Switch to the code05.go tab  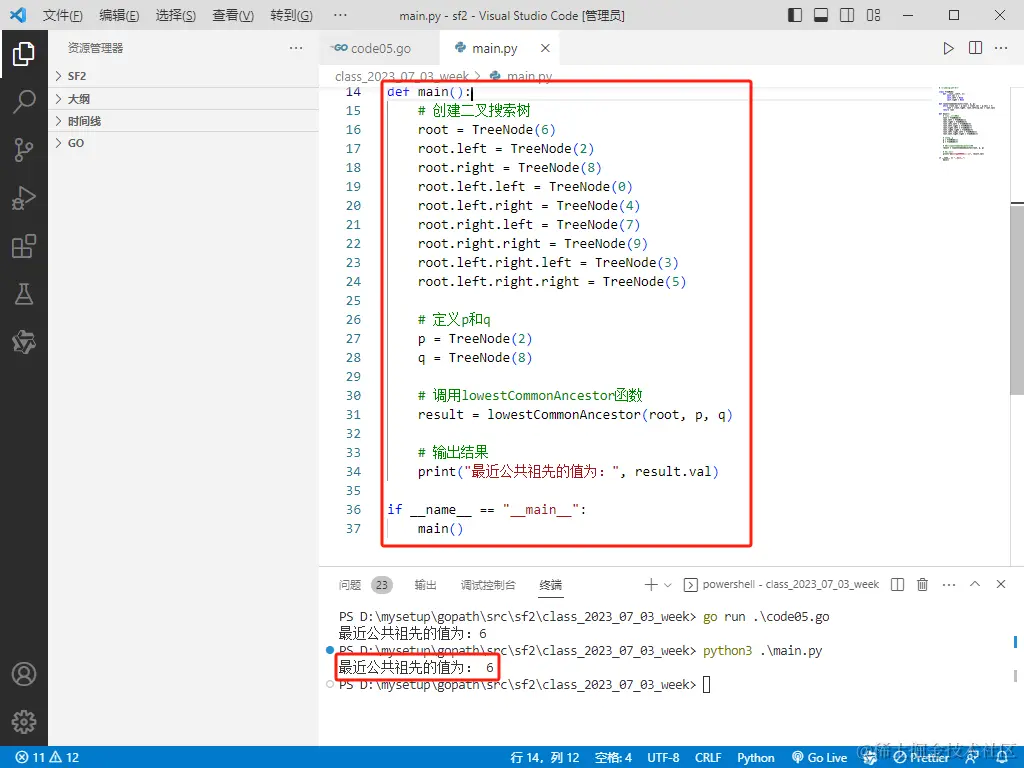[377, 48]
